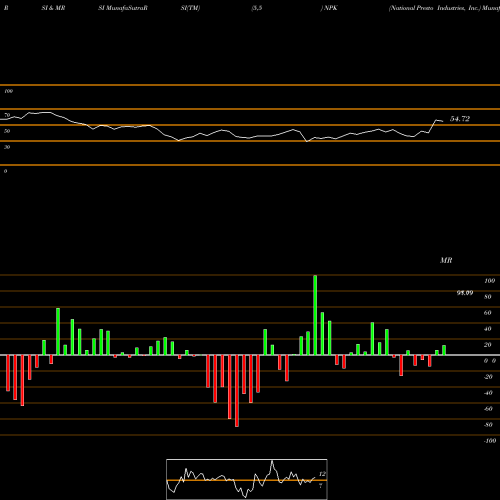Select the current RSI value 54.72
Screen dimensions: 500x500
click(x=460, y=119)
